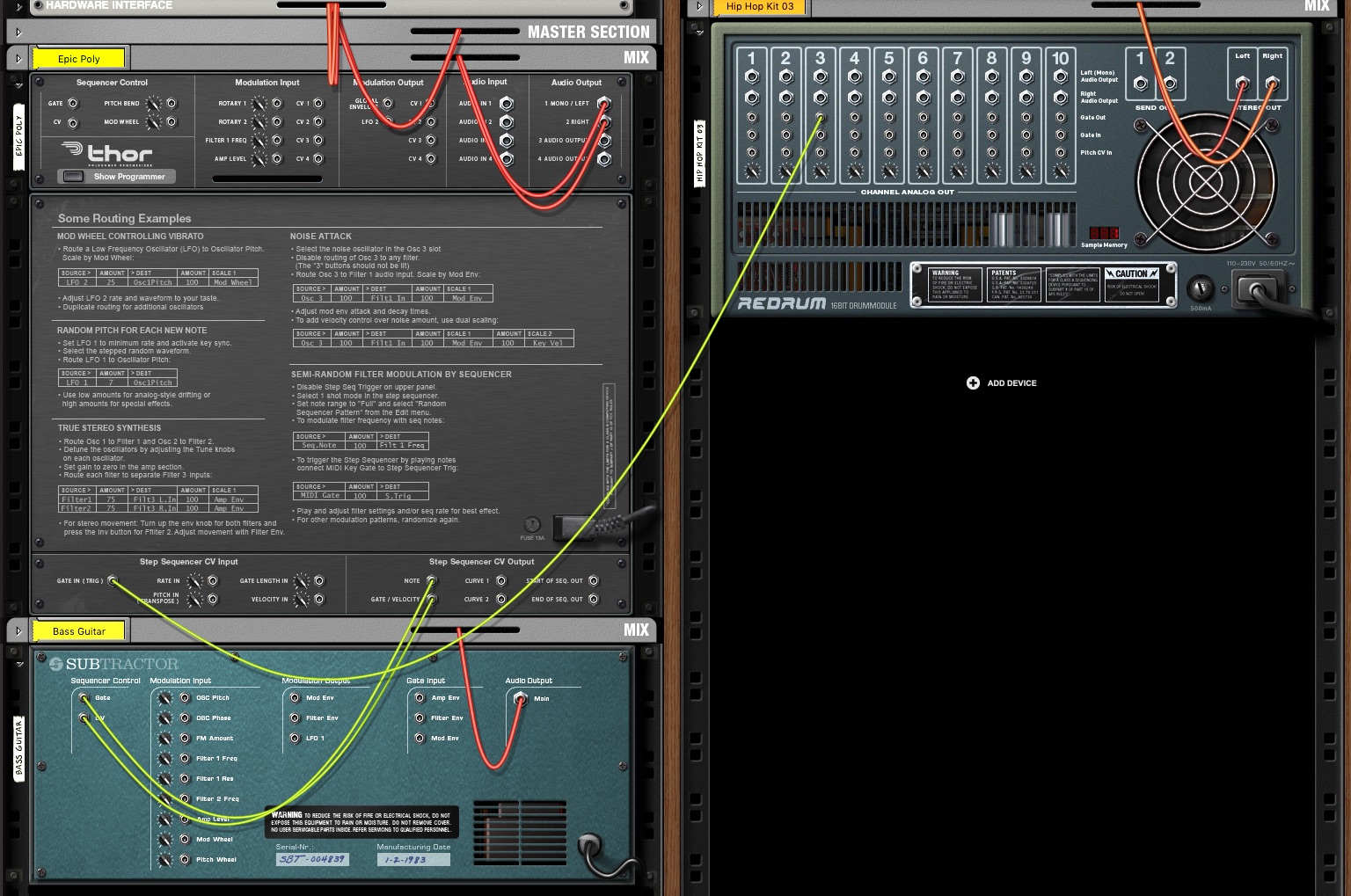1351x896 pixels.
Task: Expand the Epic Poly mix channel device
Action: [18, 59]
